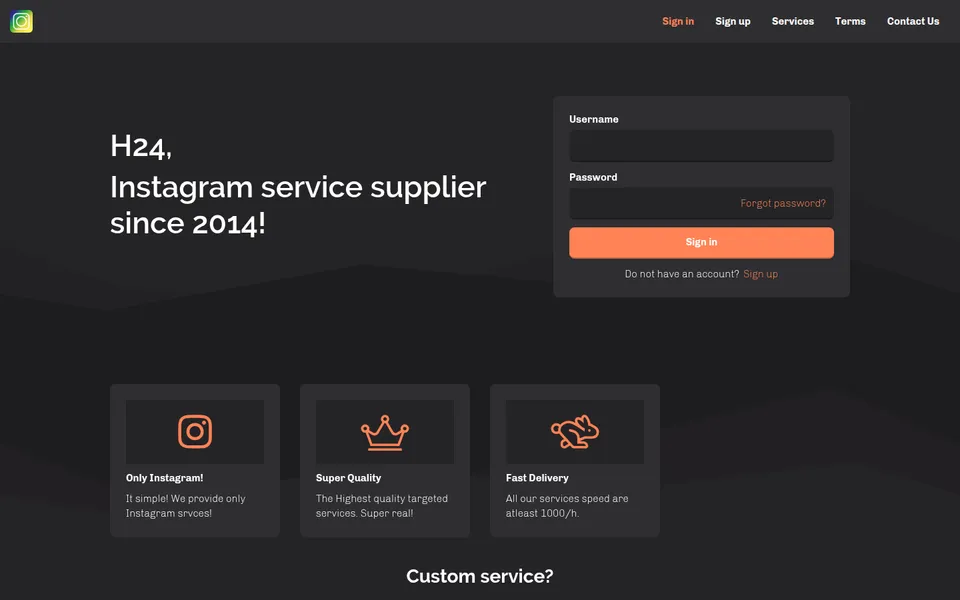
Task: Open the Services page
Action: coord(793,21)
